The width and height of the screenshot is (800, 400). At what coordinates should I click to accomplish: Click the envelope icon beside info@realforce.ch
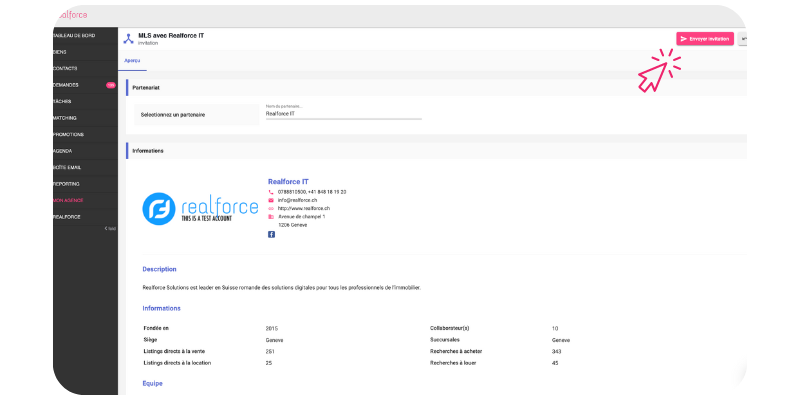[x=271, y=200]
